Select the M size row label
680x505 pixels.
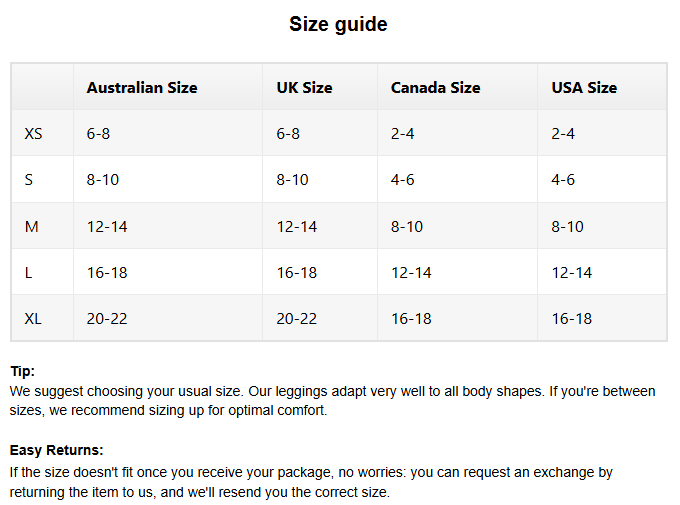click(x=32, y=227)
